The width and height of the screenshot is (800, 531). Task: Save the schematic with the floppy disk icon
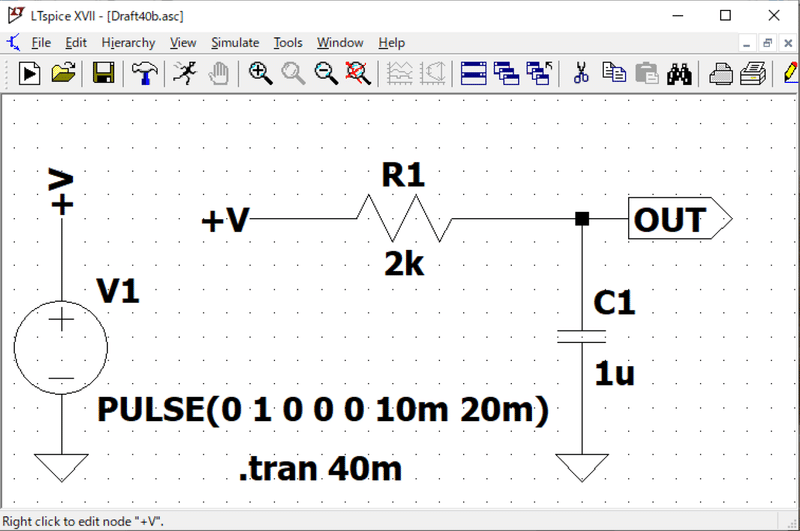point(103,74)
